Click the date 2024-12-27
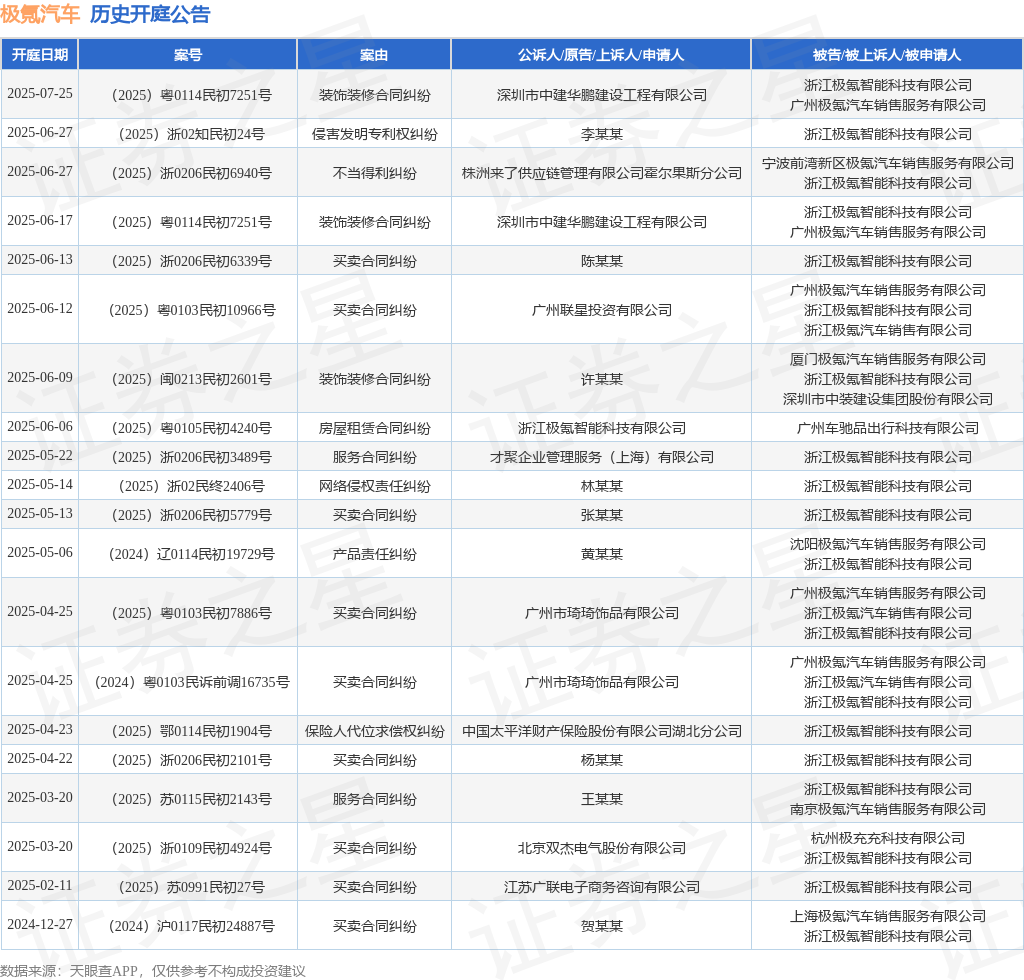1024x980 pixels. pos(40,925)
